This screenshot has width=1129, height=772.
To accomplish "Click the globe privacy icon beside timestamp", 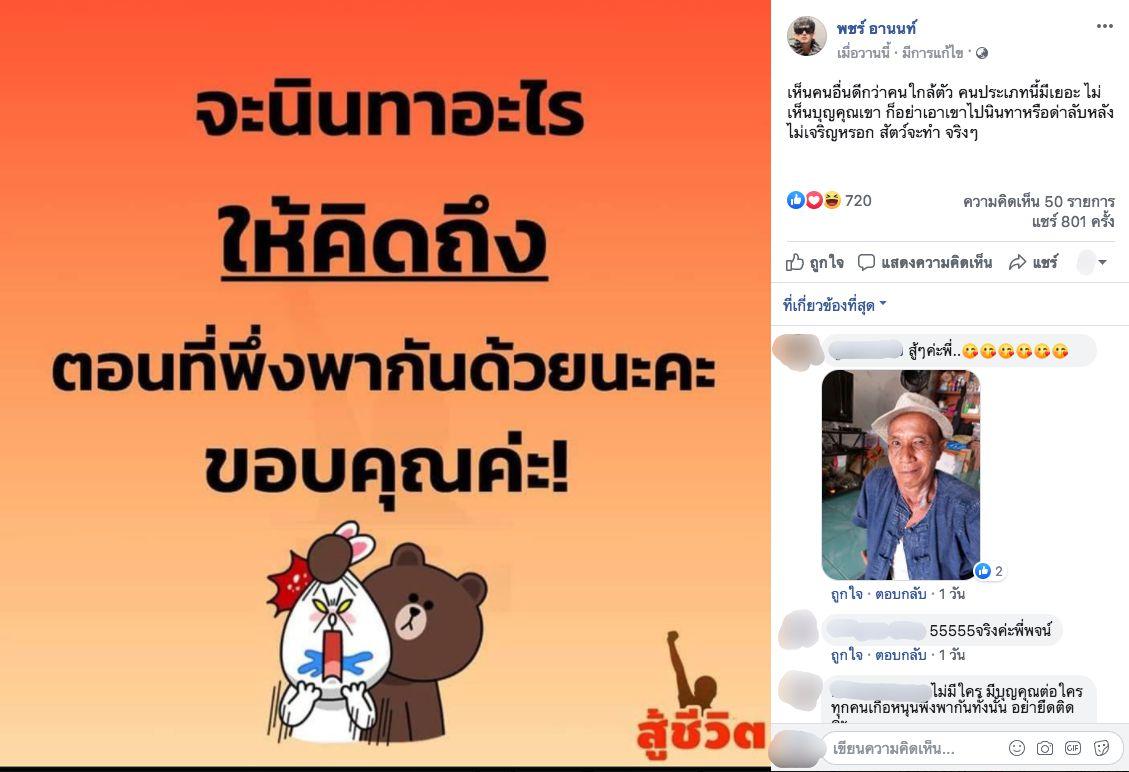I will click(x=981, y=53).
